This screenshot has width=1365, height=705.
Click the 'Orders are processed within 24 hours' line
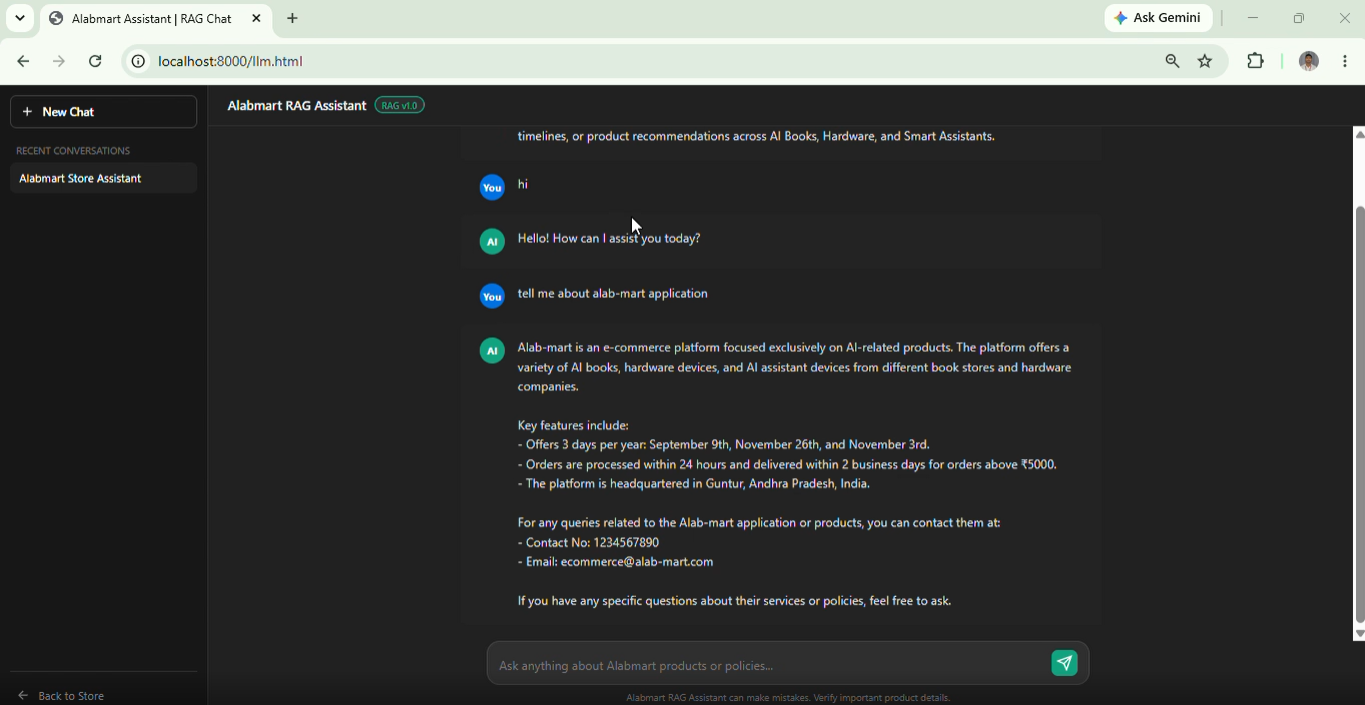coord(787,464)
